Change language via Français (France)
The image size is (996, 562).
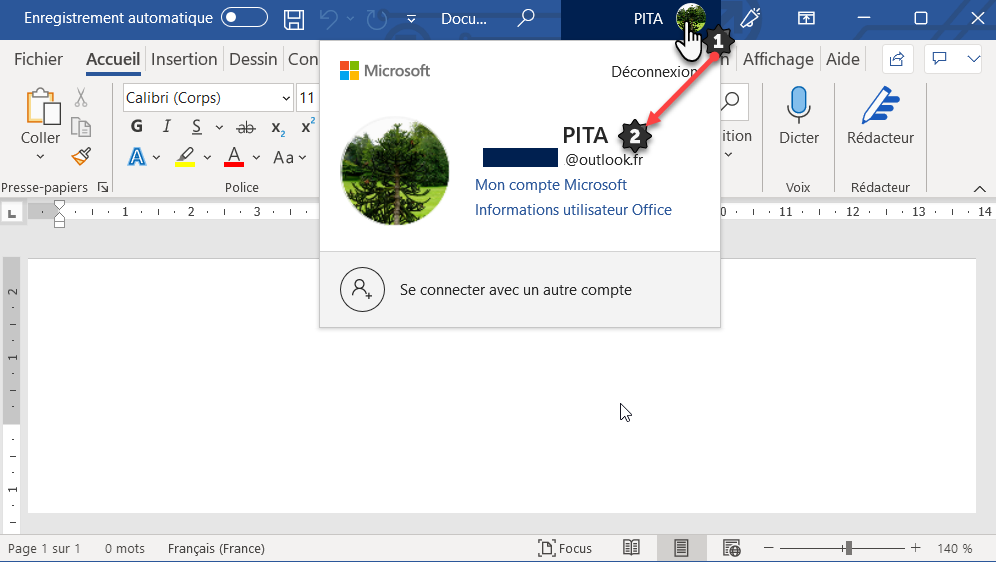point(216,548)
